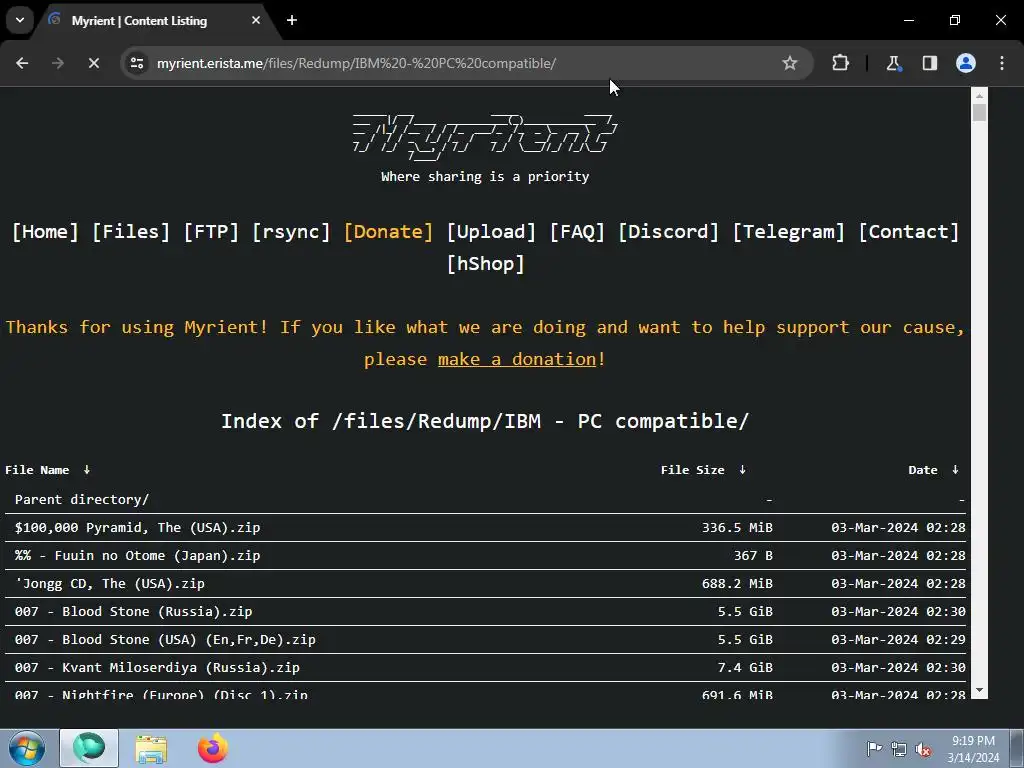Image resolution: width=1024 pixels, height=768 pixels.
Task: Toggle the browser side panel
Action: point(929,63)
